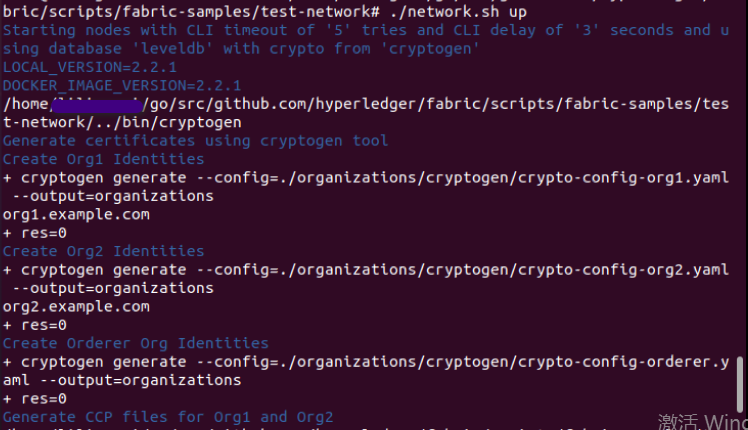The height and width of the screenshot is (430, 748).
Task: Click the 'Generate CCP files for Org1 and Org2' line
Action: 168,416
